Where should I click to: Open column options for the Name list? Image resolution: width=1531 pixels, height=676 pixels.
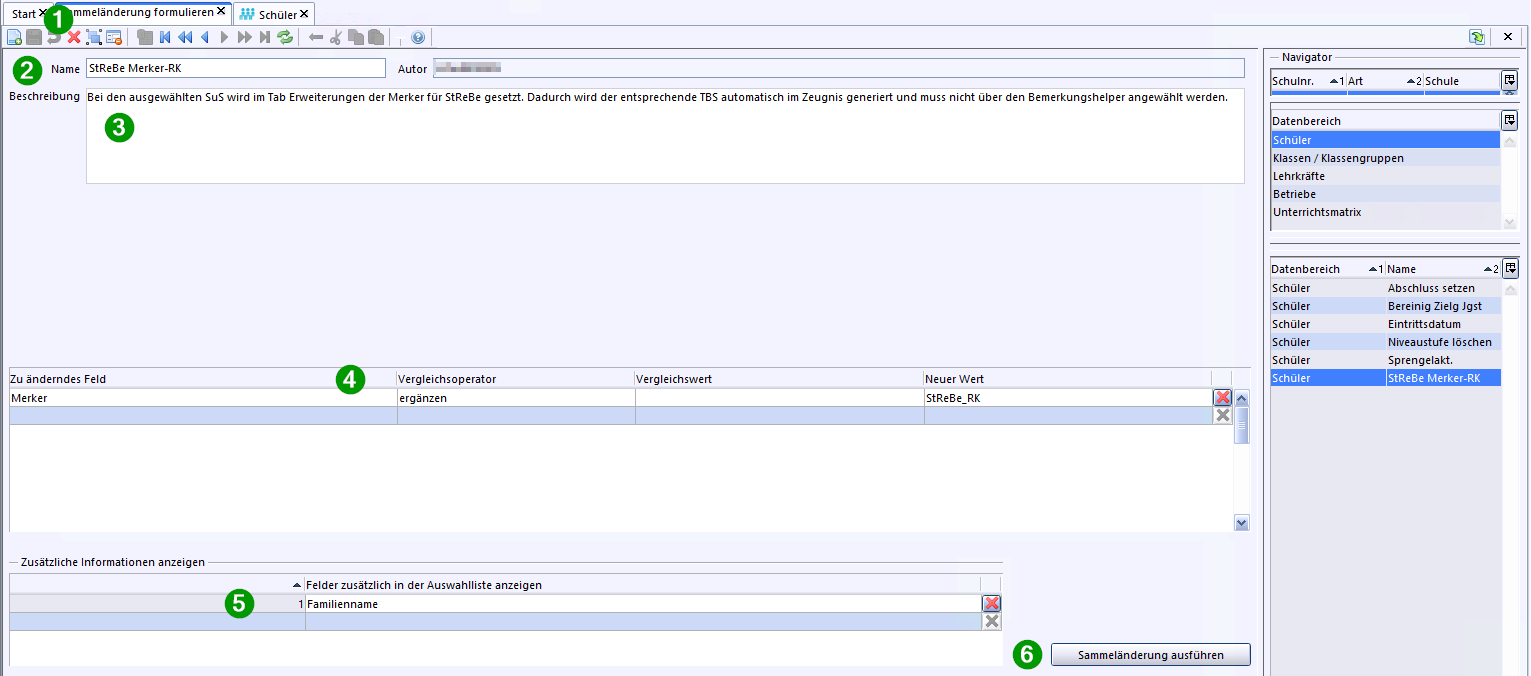coord(1510,269)
